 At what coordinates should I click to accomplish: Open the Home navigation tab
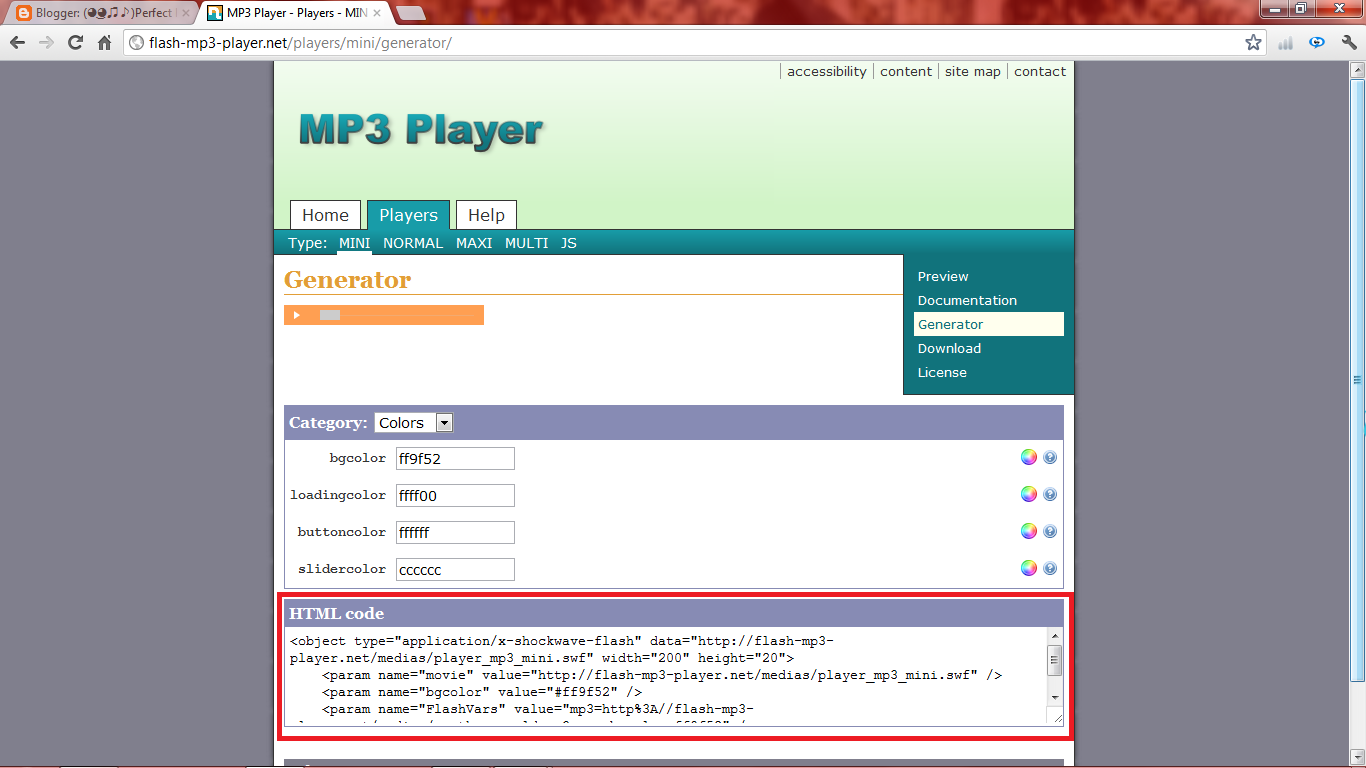325,215
